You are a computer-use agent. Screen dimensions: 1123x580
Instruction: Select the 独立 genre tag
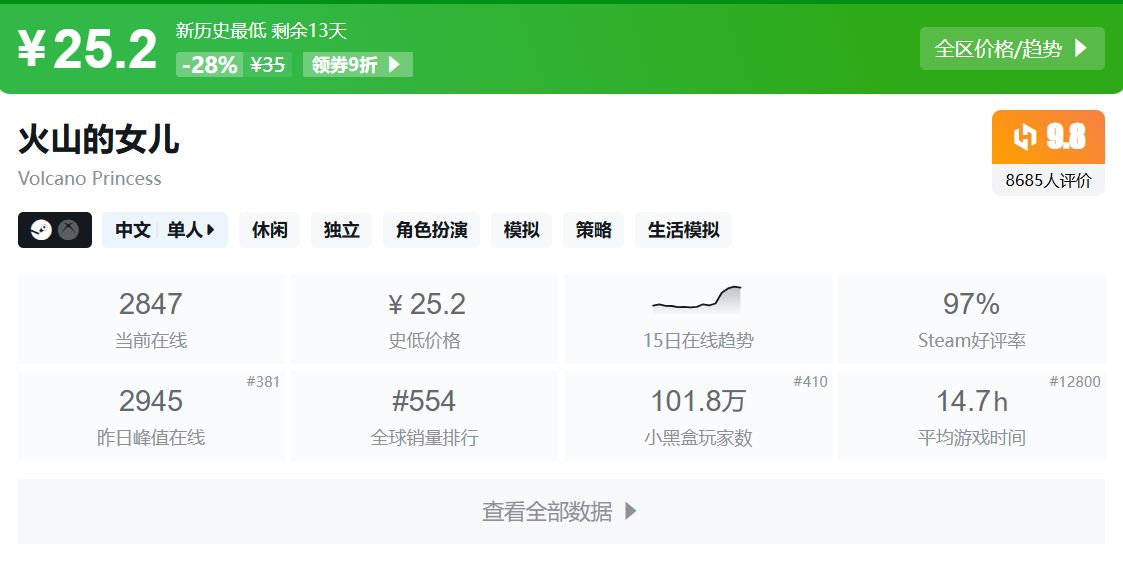[341, 230]
